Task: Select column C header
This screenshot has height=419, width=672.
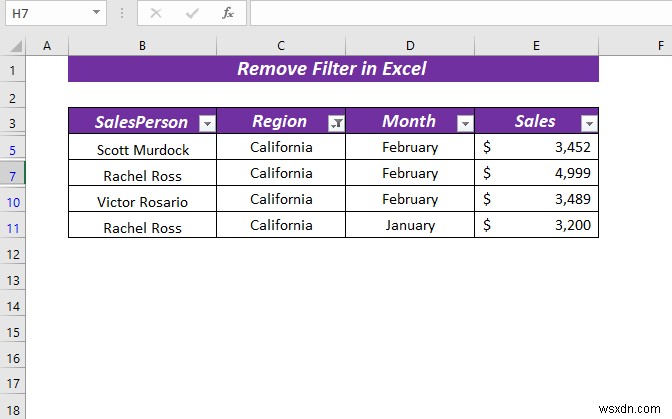Action: 281,45
